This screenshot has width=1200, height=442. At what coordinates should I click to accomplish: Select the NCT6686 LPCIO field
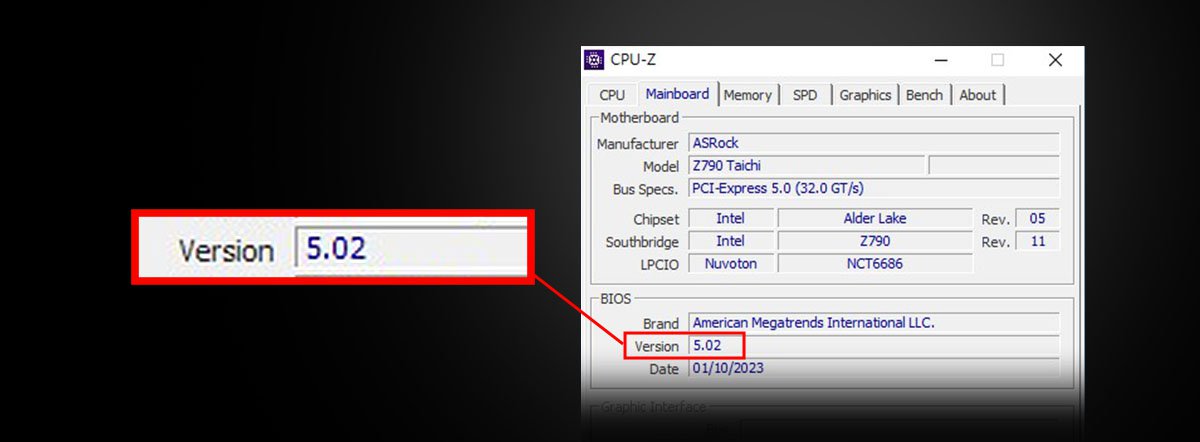click(x=874, y=263)
